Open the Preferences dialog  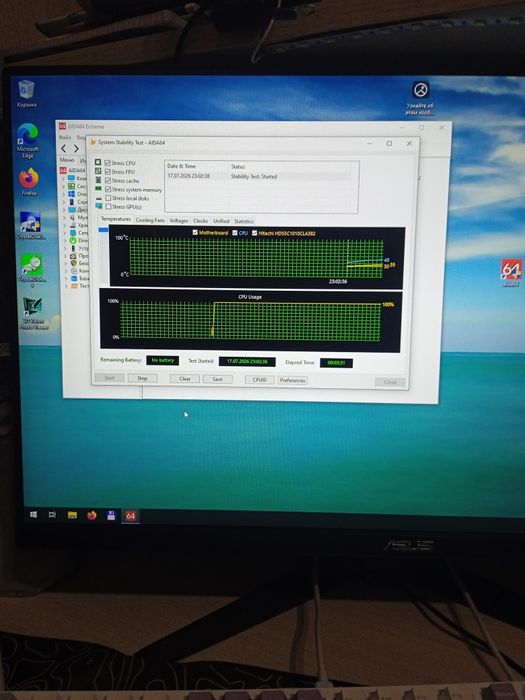[292, 380]
